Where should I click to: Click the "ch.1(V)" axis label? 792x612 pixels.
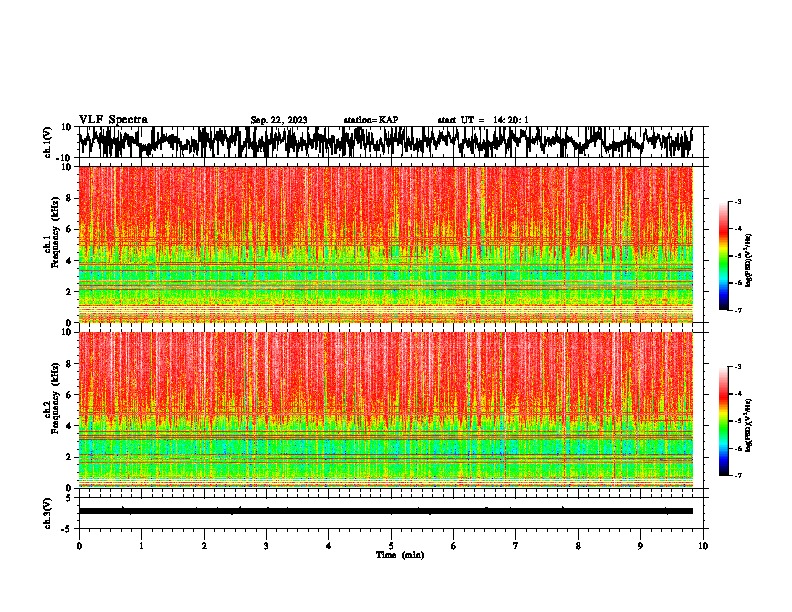(48, 142)
